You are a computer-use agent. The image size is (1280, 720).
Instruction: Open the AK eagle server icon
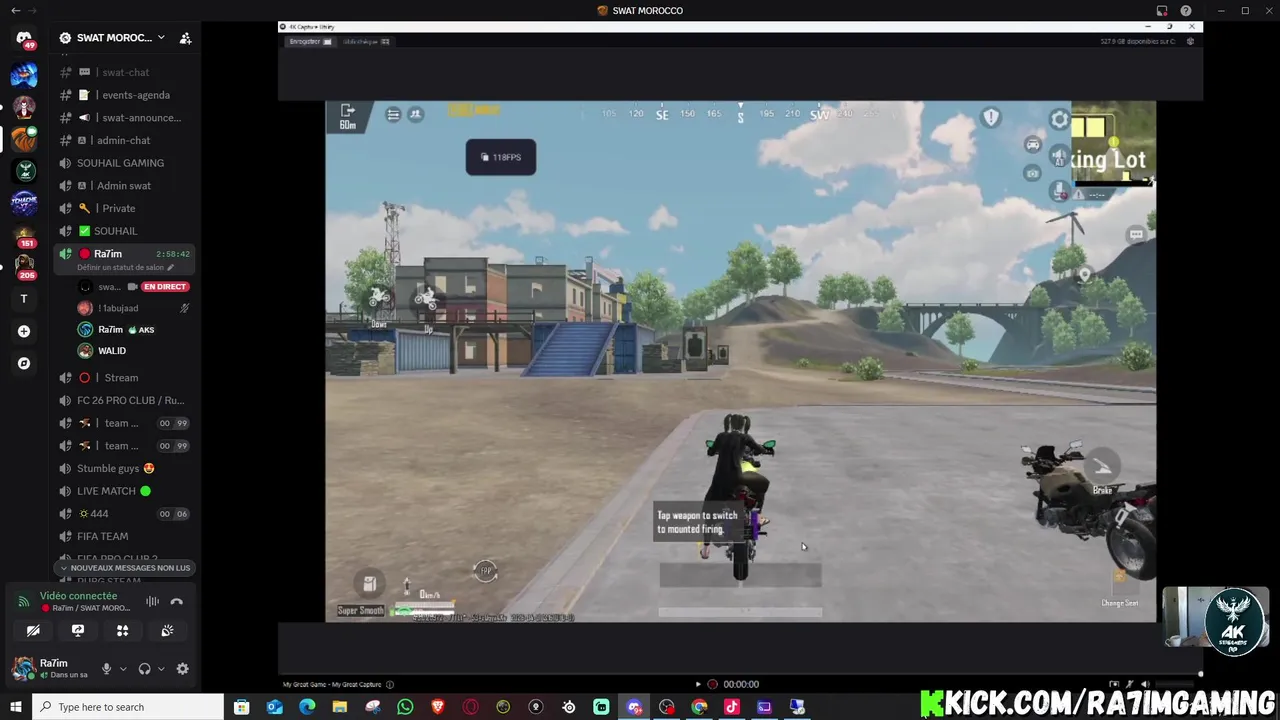[24, 171]
